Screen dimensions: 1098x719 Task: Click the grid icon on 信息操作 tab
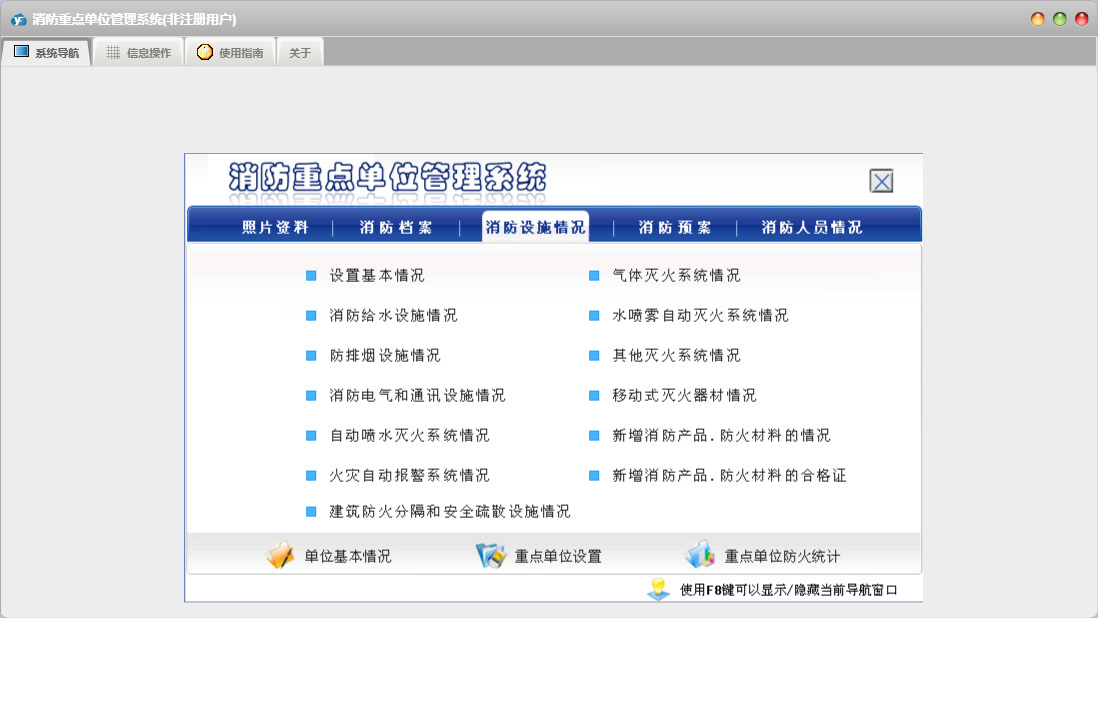pos(113,53)
